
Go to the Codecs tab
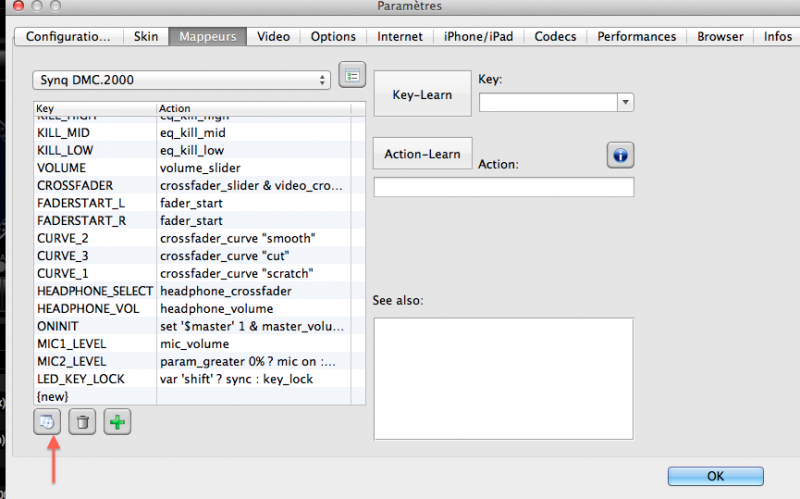coord(555,37)
